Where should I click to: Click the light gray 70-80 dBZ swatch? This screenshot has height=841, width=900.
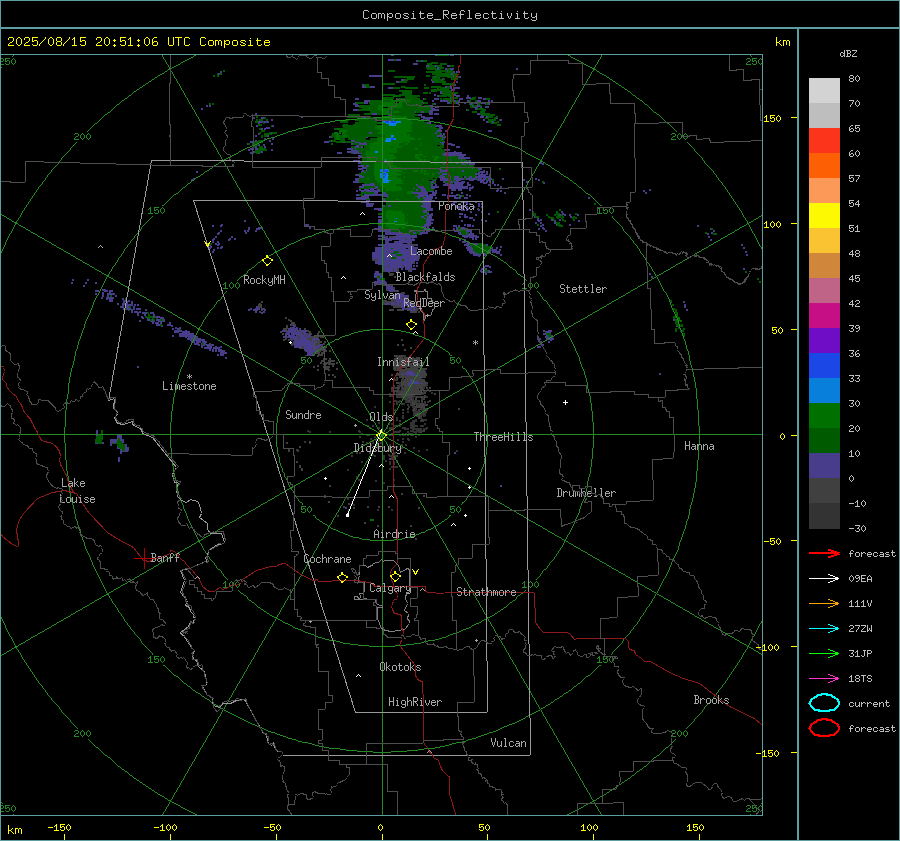point(824,91)
